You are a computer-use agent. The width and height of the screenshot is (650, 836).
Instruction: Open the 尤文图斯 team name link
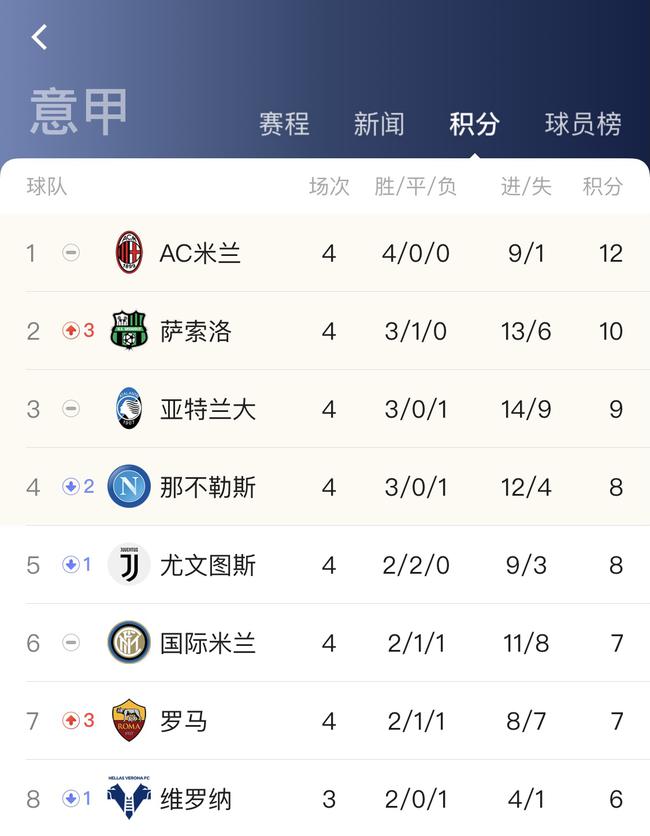pyautogui.click(x=208, y=565)
